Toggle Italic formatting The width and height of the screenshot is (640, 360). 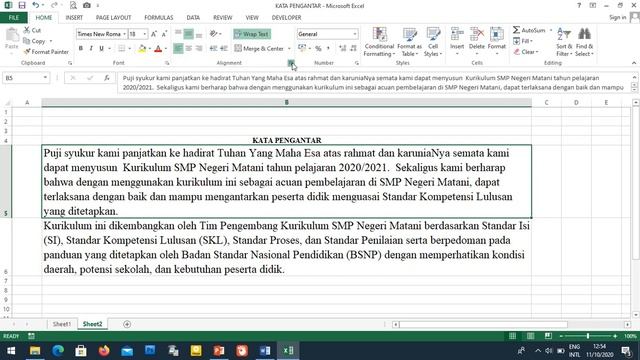91,49
